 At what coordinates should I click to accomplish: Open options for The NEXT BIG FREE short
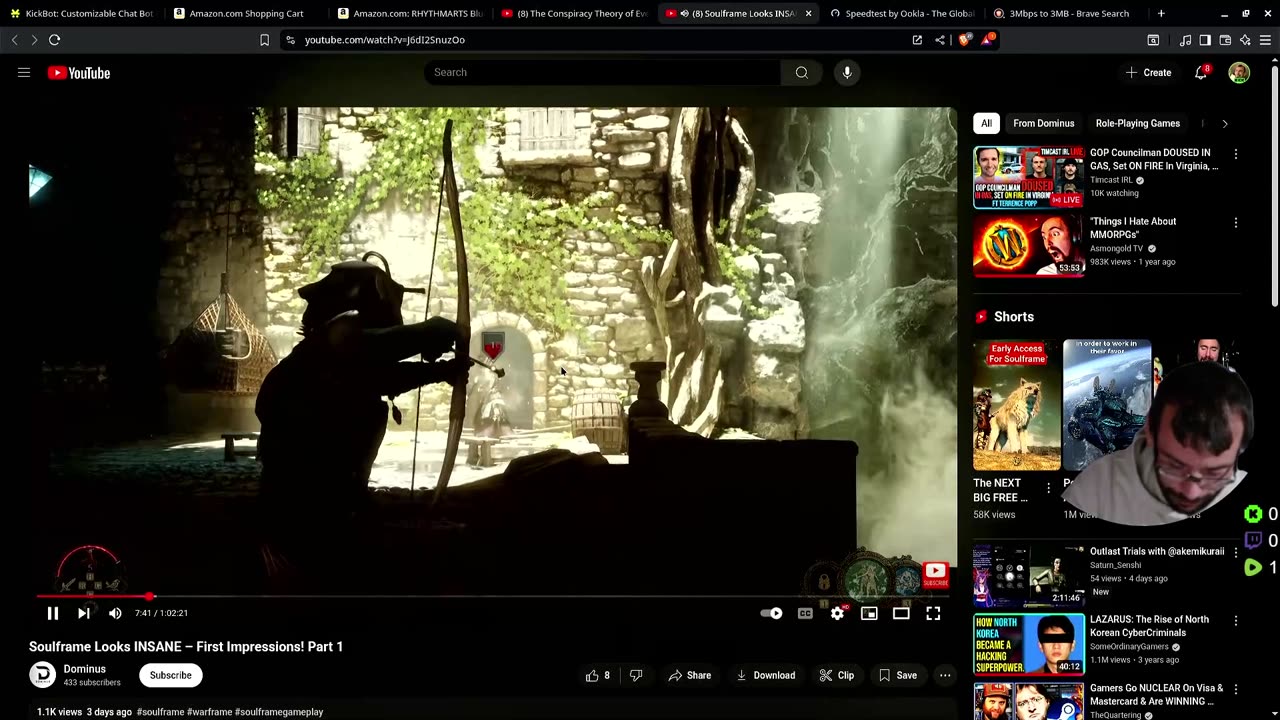pyautogui.click(x=1048, y=487)
